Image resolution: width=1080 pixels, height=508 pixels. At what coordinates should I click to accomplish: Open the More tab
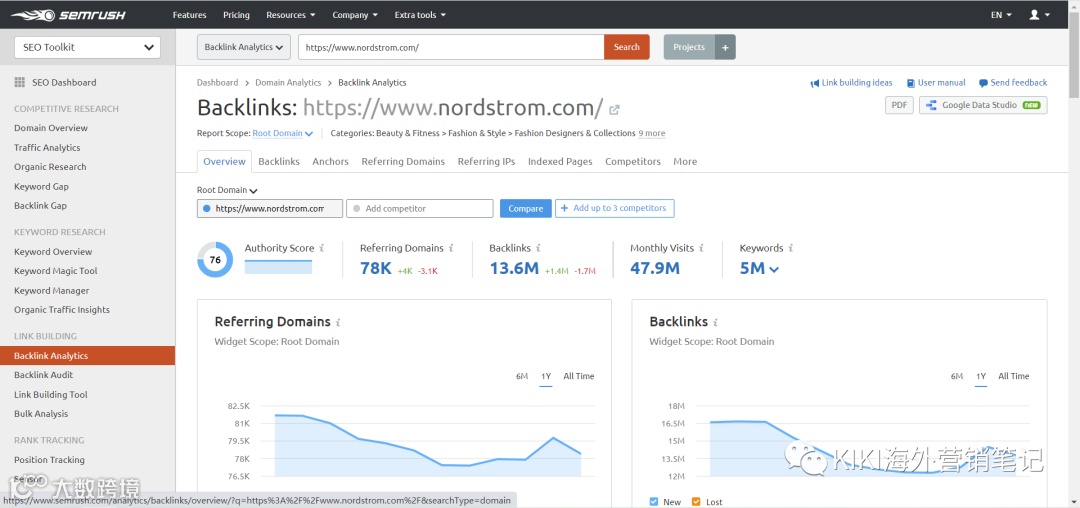[685, 161]
